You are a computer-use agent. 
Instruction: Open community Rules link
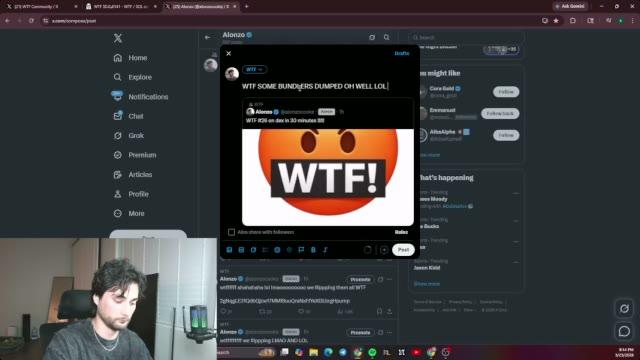[401, 232]
